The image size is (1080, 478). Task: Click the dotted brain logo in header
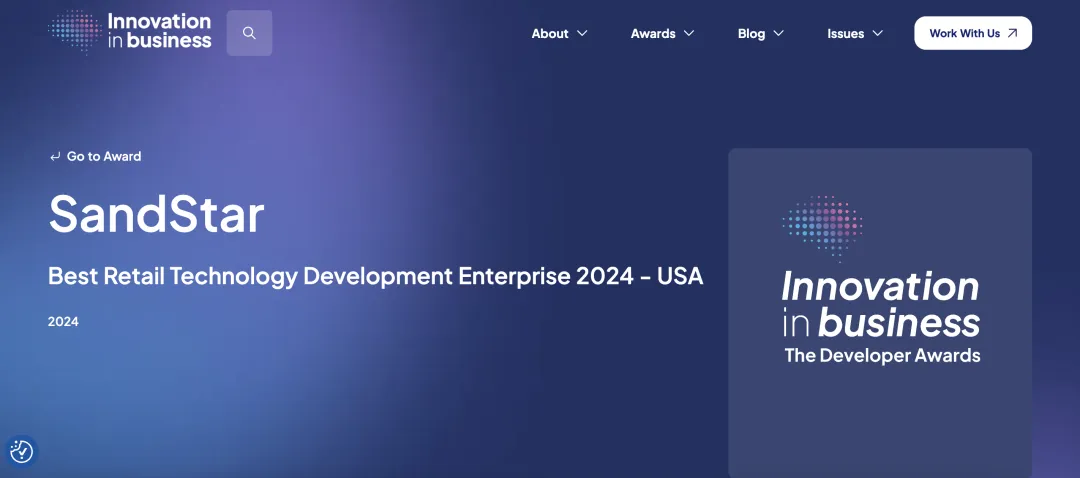74,31
